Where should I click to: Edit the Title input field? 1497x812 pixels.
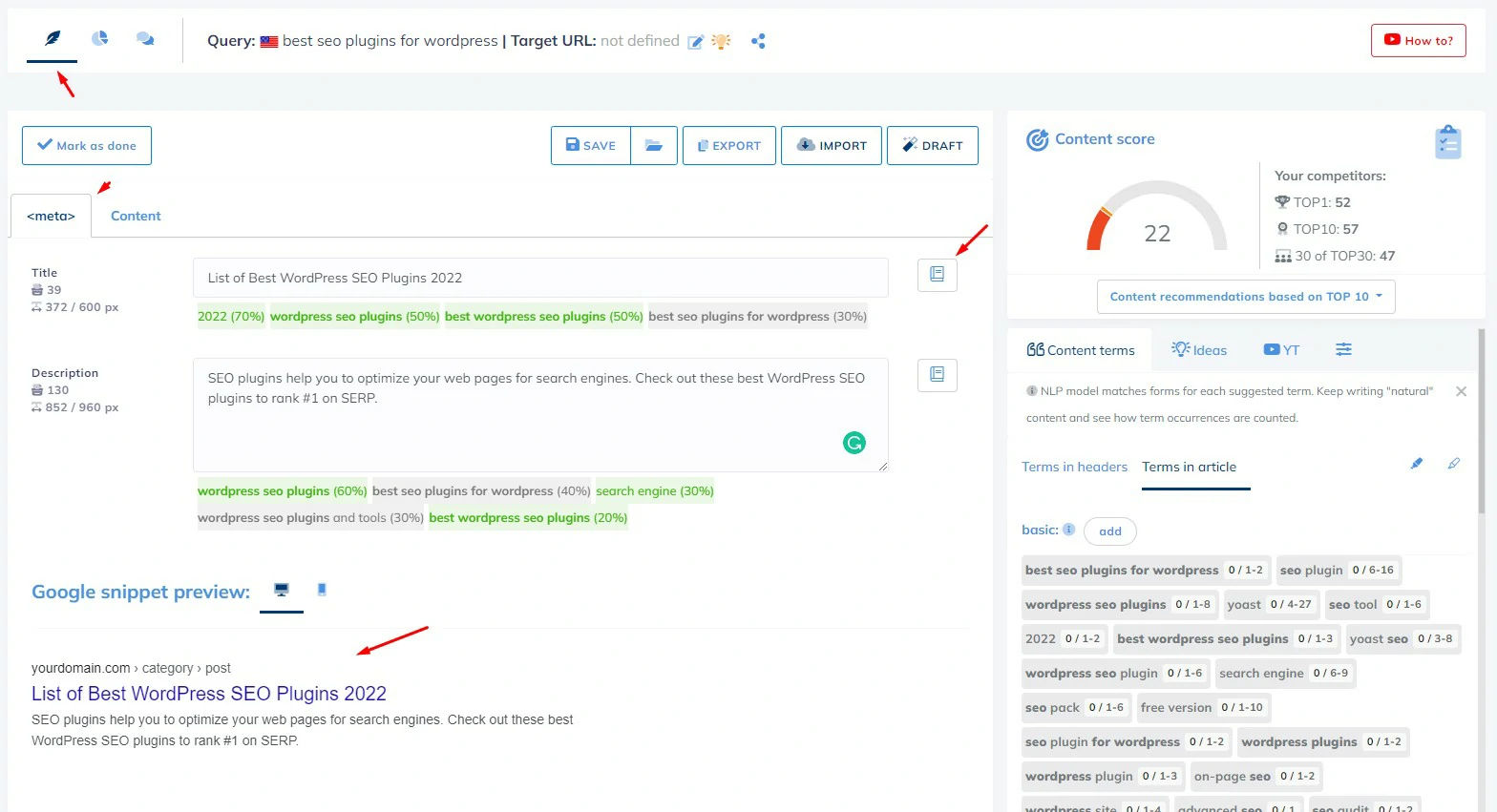540,278
